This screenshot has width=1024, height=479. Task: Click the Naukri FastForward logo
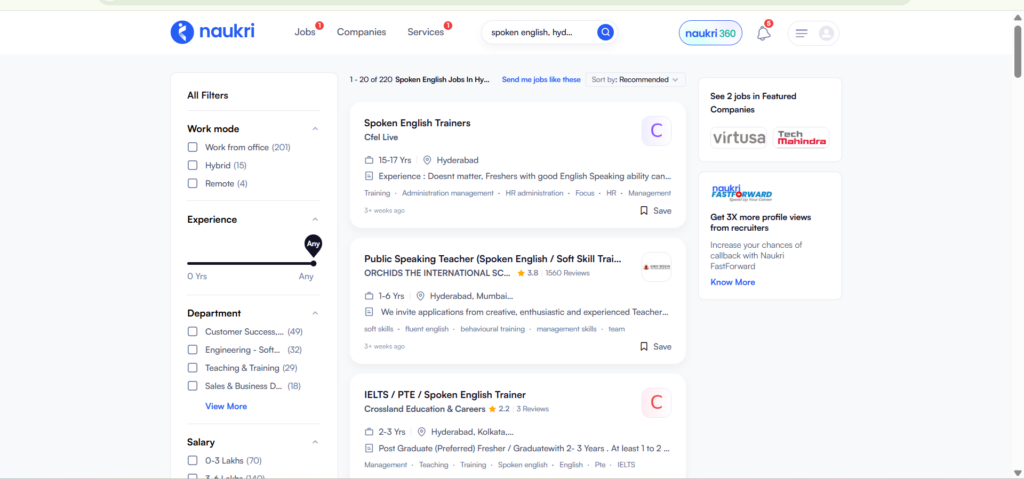point(741,193)
